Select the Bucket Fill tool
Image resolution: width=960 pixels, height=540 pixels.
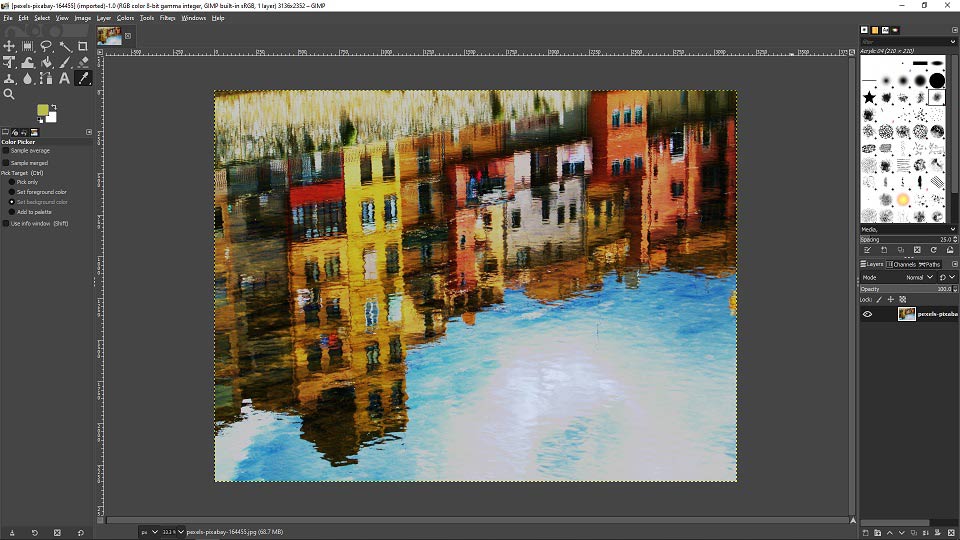(46, 62)
